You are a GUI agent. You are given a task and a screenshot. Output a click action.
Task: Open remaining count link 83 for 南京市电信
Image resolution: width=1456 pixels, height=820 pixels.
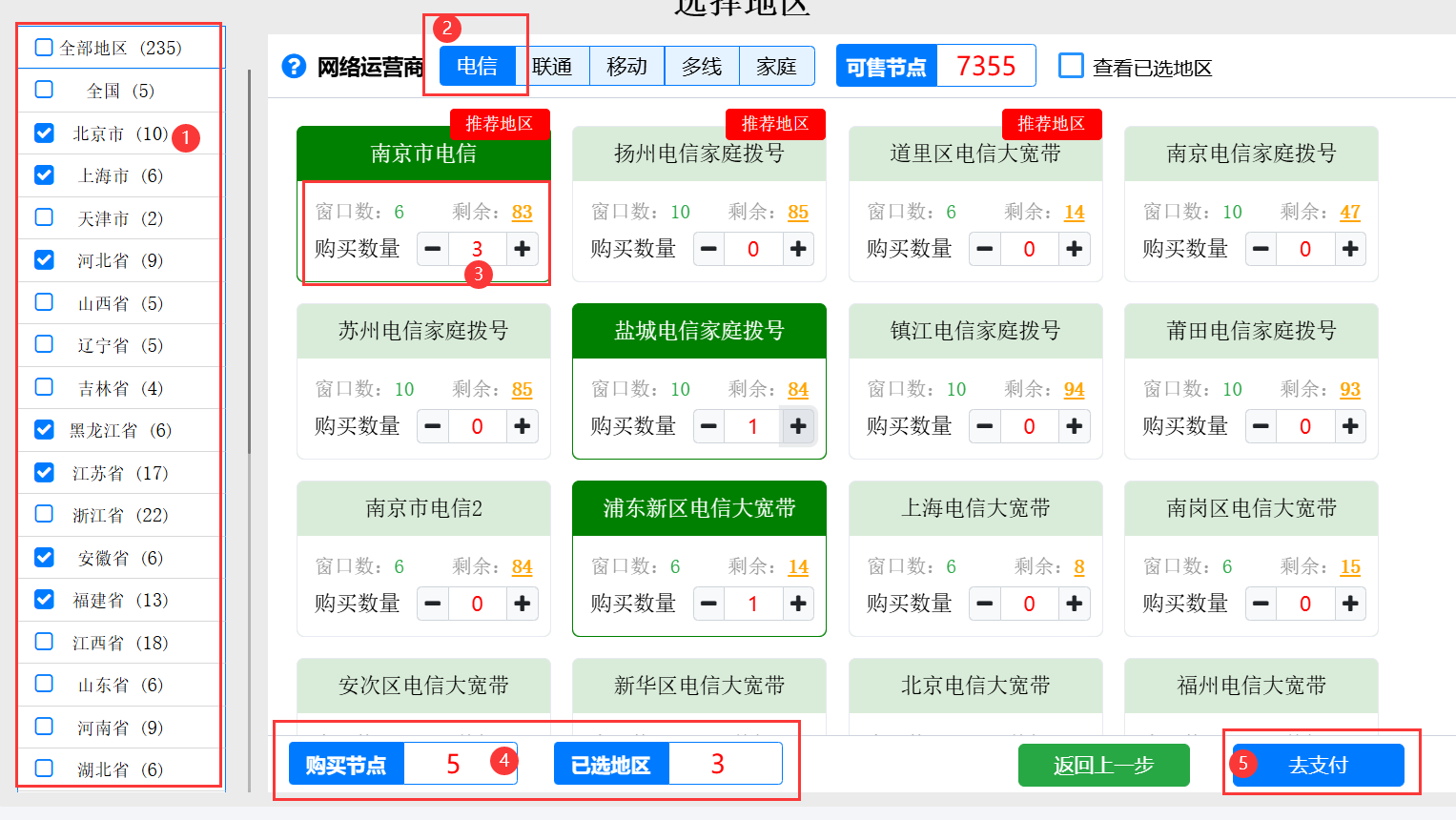(522, 212)
